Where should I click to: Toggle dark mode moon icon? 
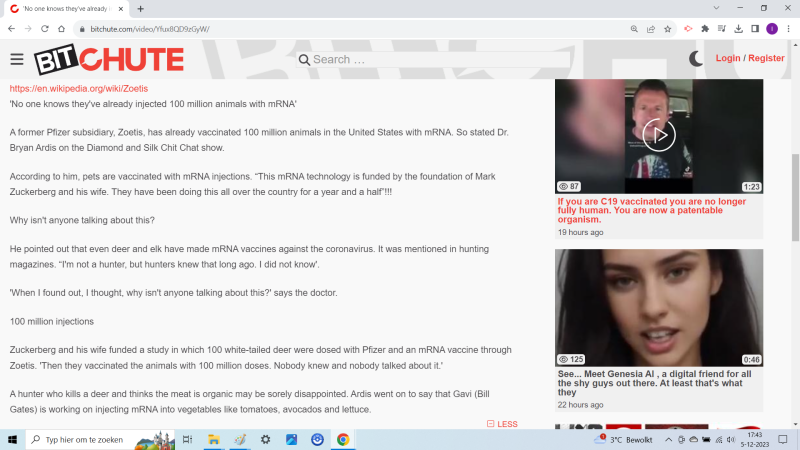[696, 59]
